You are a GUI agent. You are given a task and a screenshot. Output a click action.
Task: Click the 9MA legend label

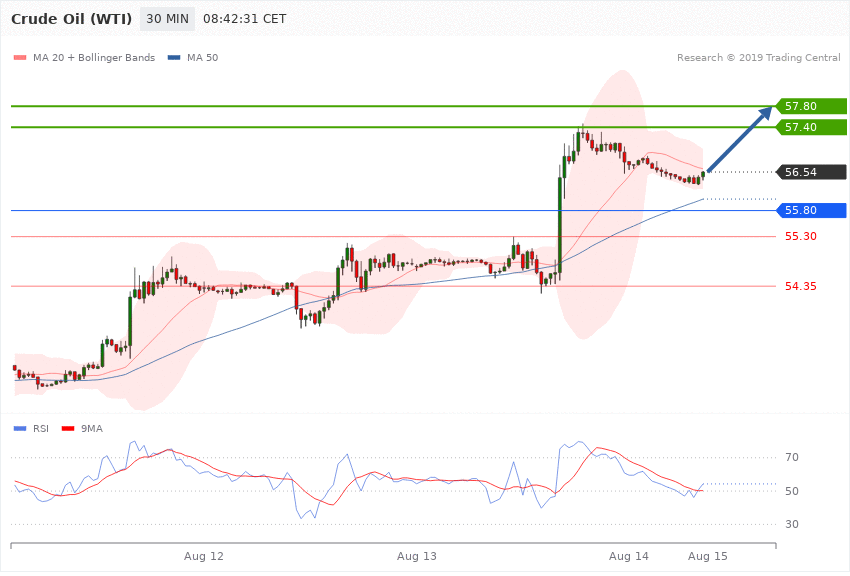92,429
